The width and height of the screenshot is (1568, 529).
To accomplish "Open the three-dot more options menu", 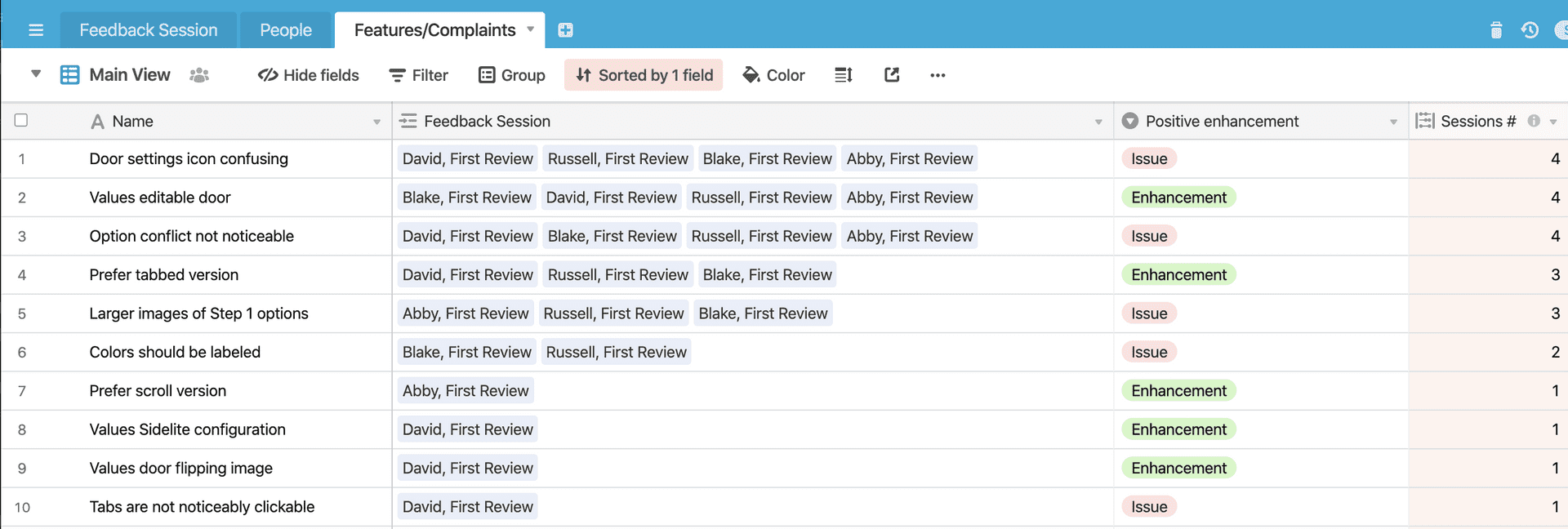I will 938,75.
